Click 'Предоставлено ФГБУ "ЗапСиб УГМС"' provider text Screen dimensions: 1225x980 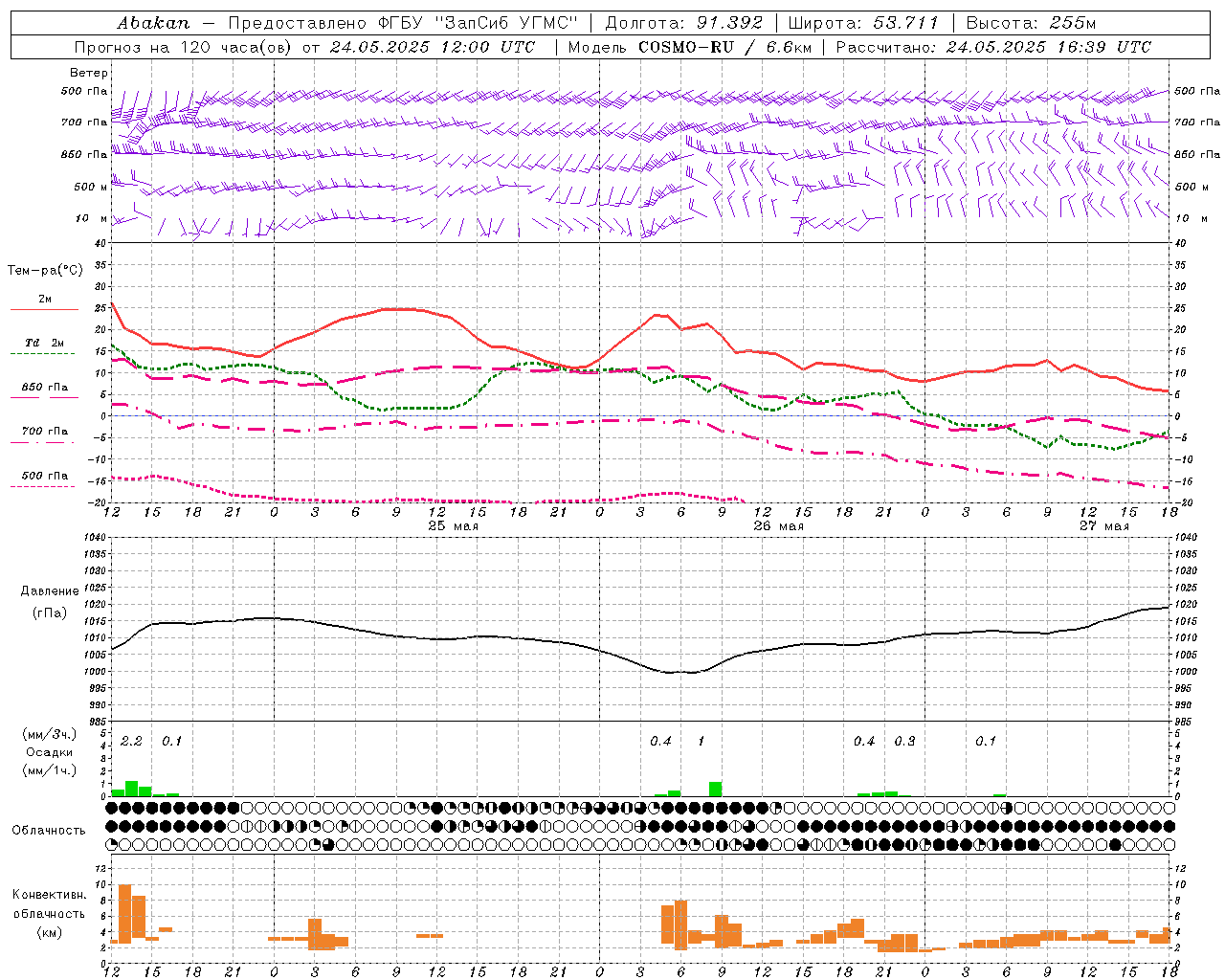(403, 23)
